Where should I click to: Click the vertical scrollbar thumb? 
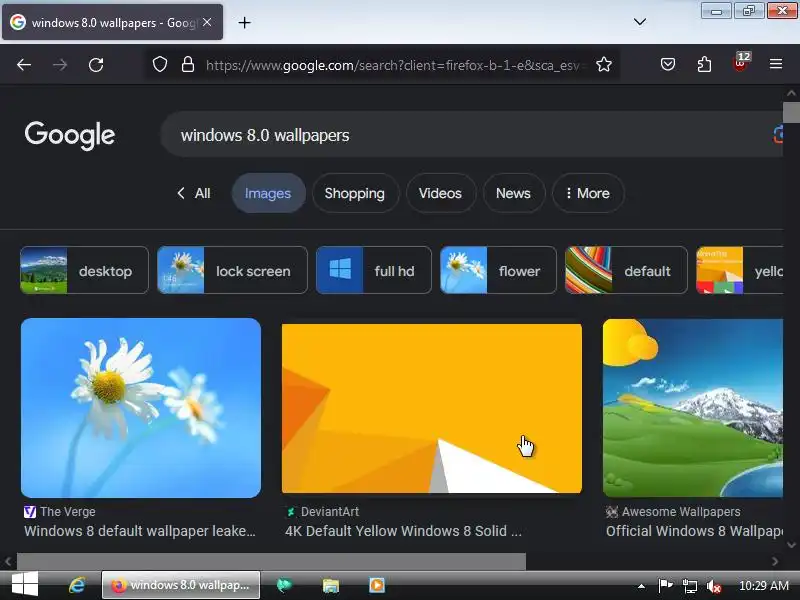(x=791, y=113)
